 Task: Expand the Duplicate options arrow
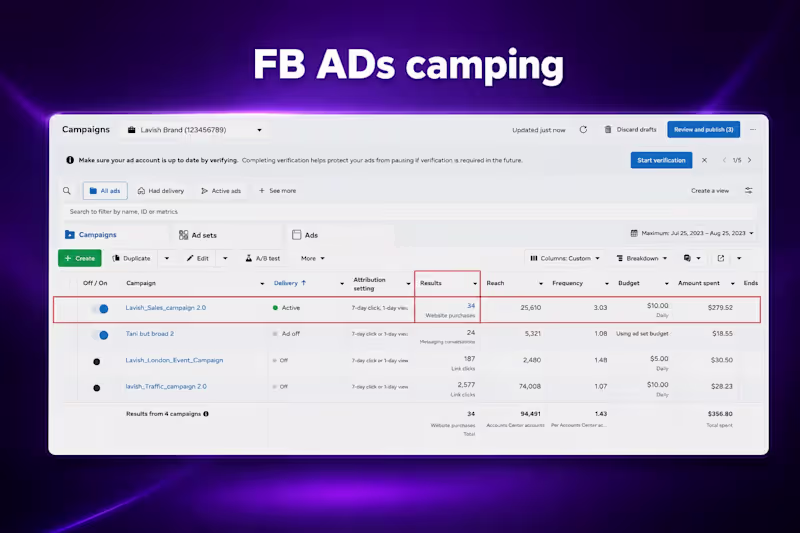coord(167,258)
